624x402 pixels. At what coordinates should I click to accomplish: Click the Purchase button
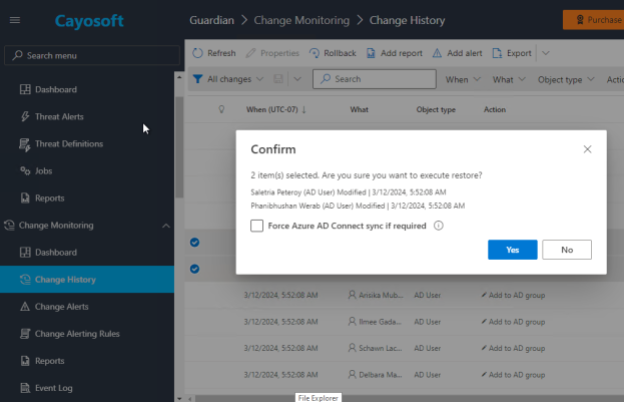click(594, 20)
